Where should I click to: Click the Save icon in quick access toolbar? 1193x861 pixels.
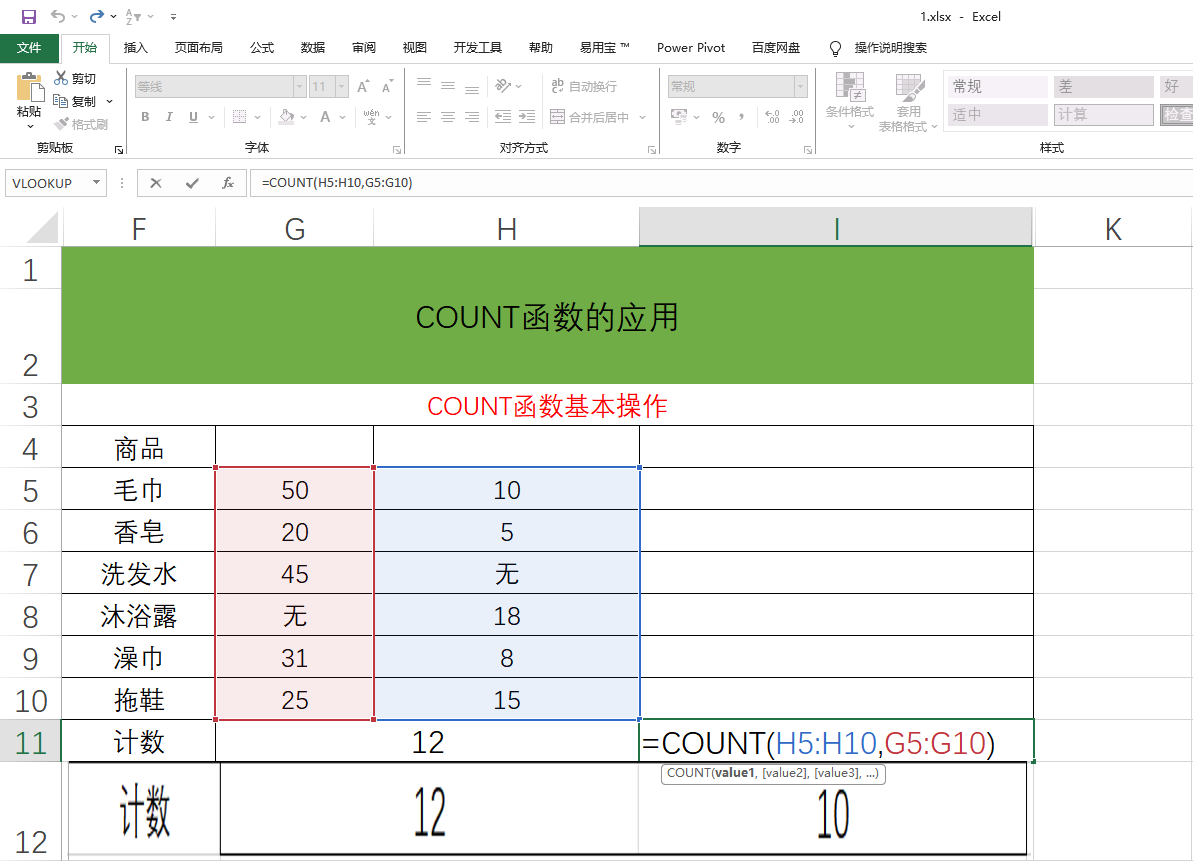(29, 17)
